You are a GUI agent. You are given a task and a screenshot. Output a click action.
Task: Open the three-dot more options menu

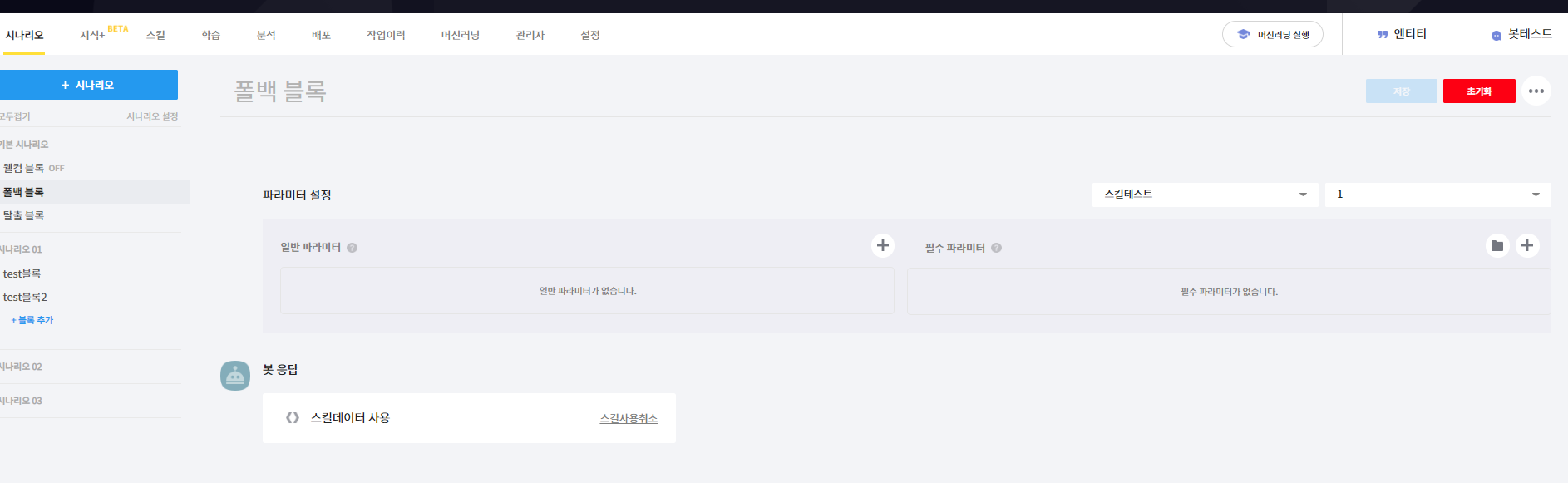point(1536,91)
